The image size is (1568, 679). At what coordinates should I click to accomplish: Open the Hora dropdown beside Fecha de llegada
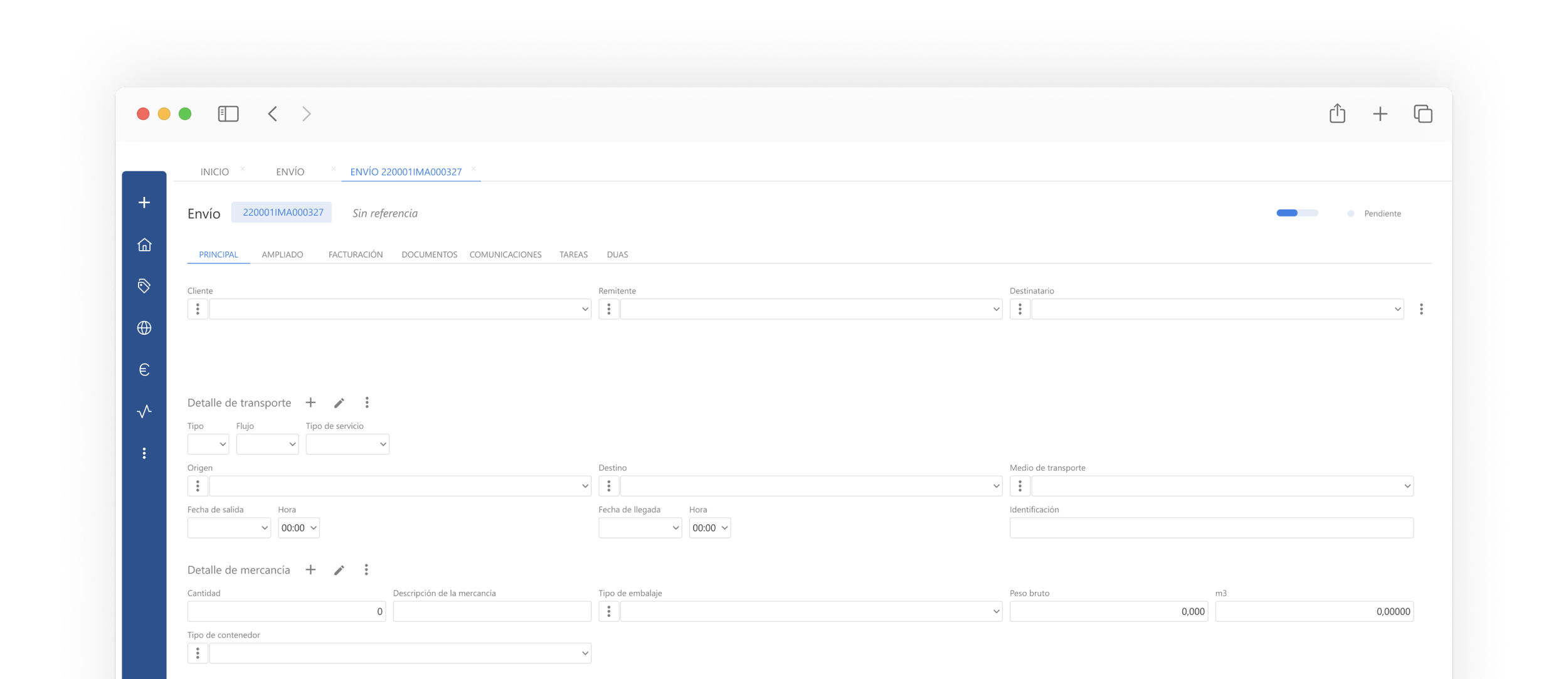click(709, 528)
